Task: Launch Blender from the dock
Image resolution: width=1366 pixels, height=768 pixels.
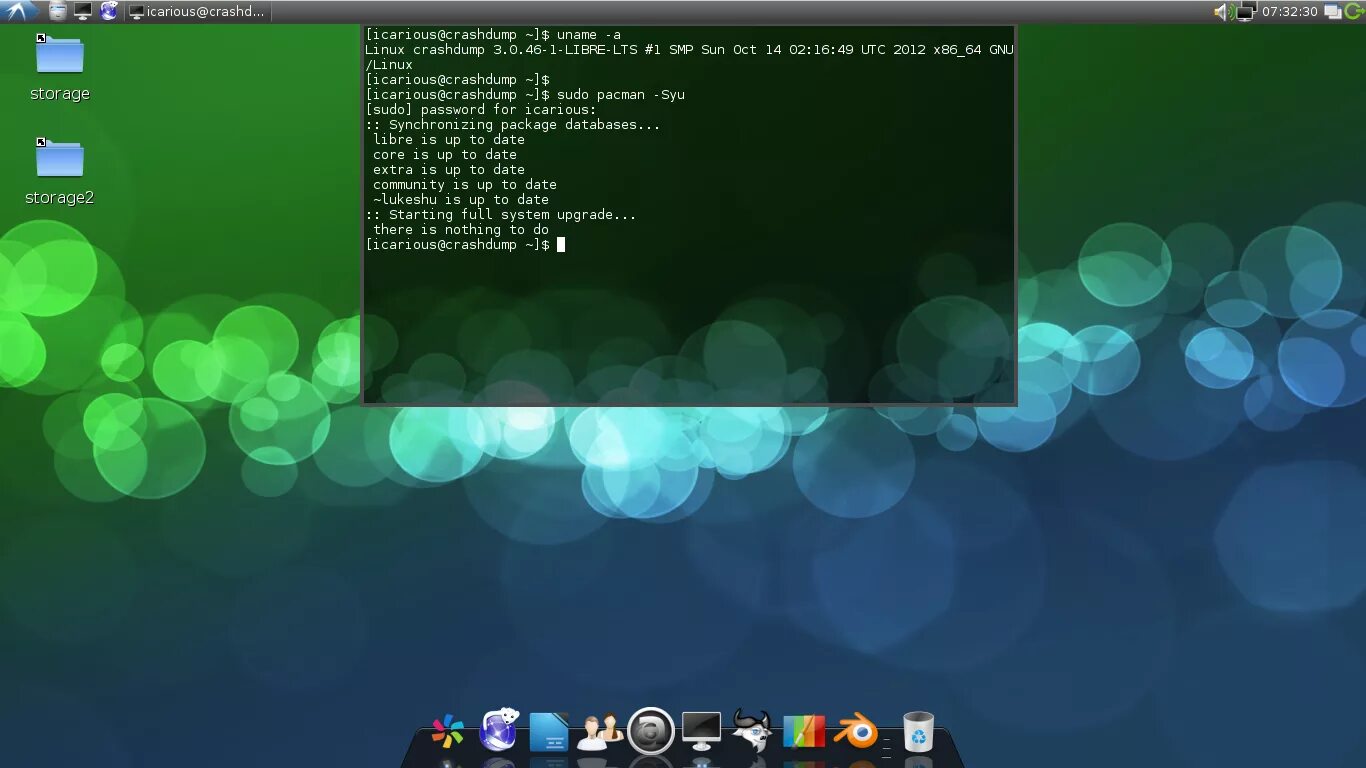Action: pyautogui.click(x=856, y=732)
